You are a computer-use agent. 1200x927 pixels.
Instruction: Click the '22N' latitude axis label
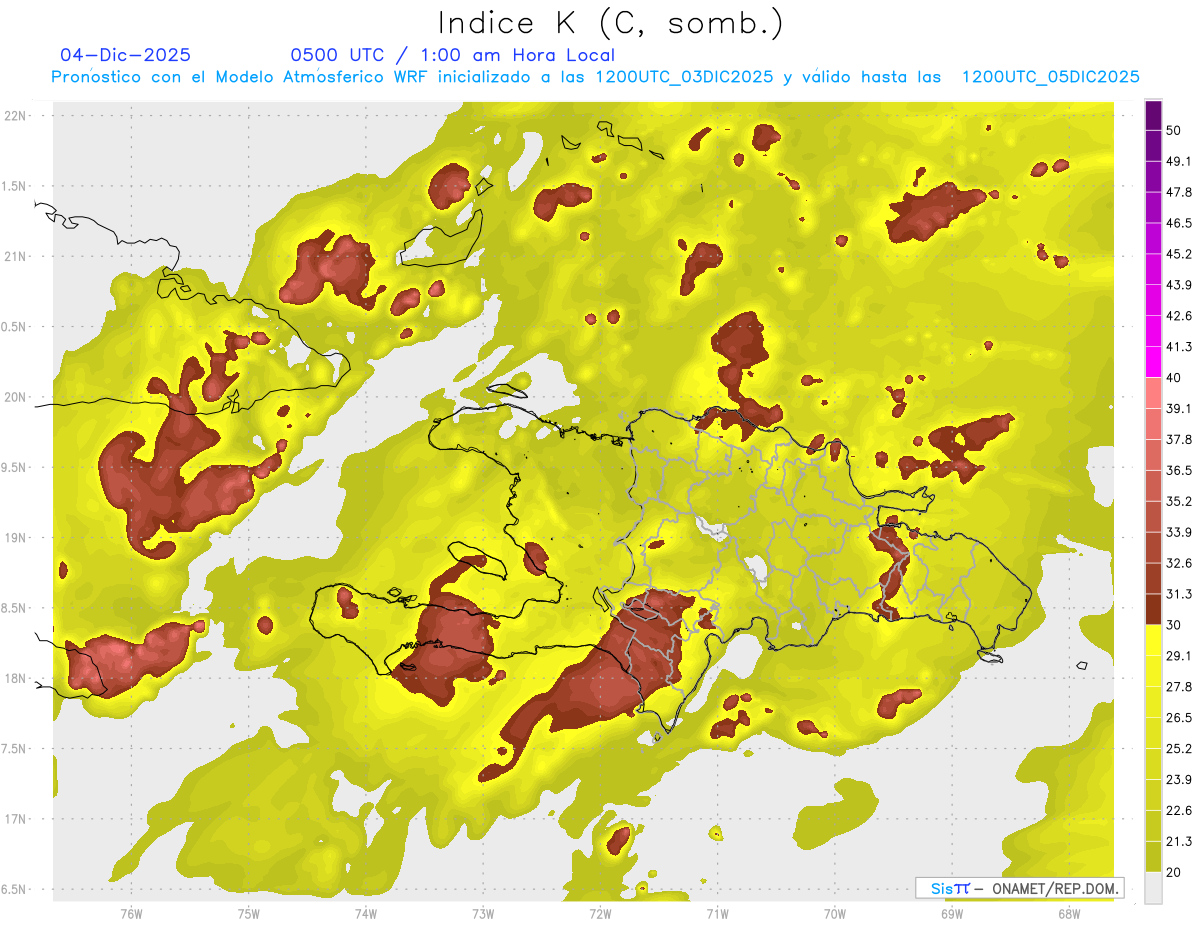tap(16, 116)
